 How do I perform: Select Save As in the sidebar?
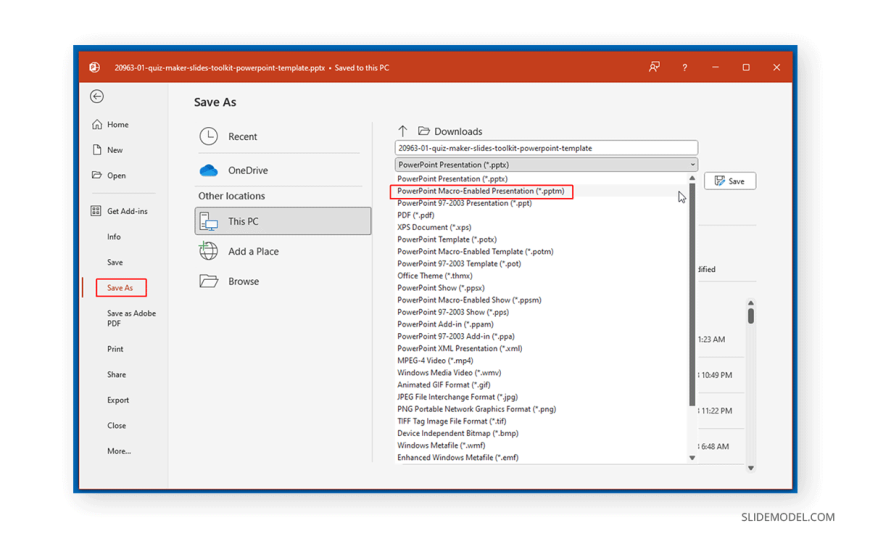(120, 288)
